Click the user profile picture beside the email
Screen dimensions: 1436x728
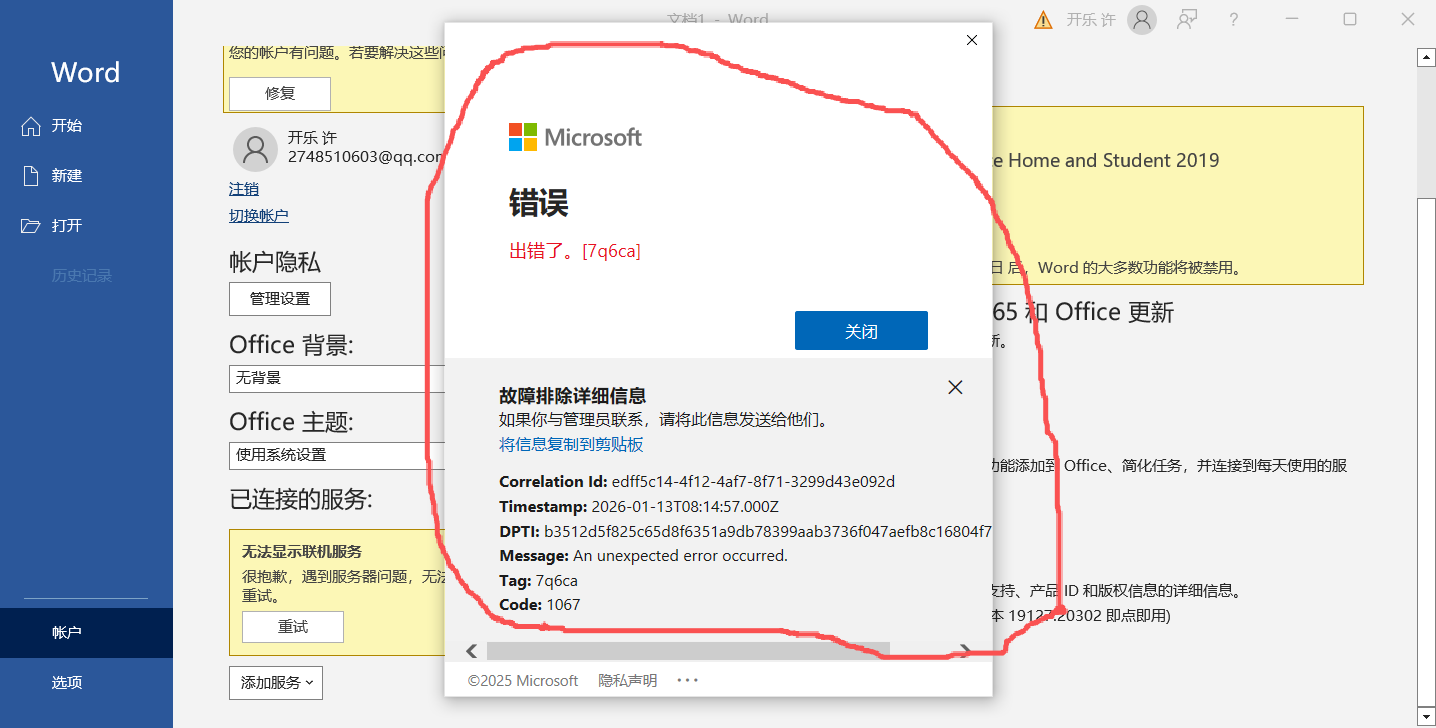255,149
